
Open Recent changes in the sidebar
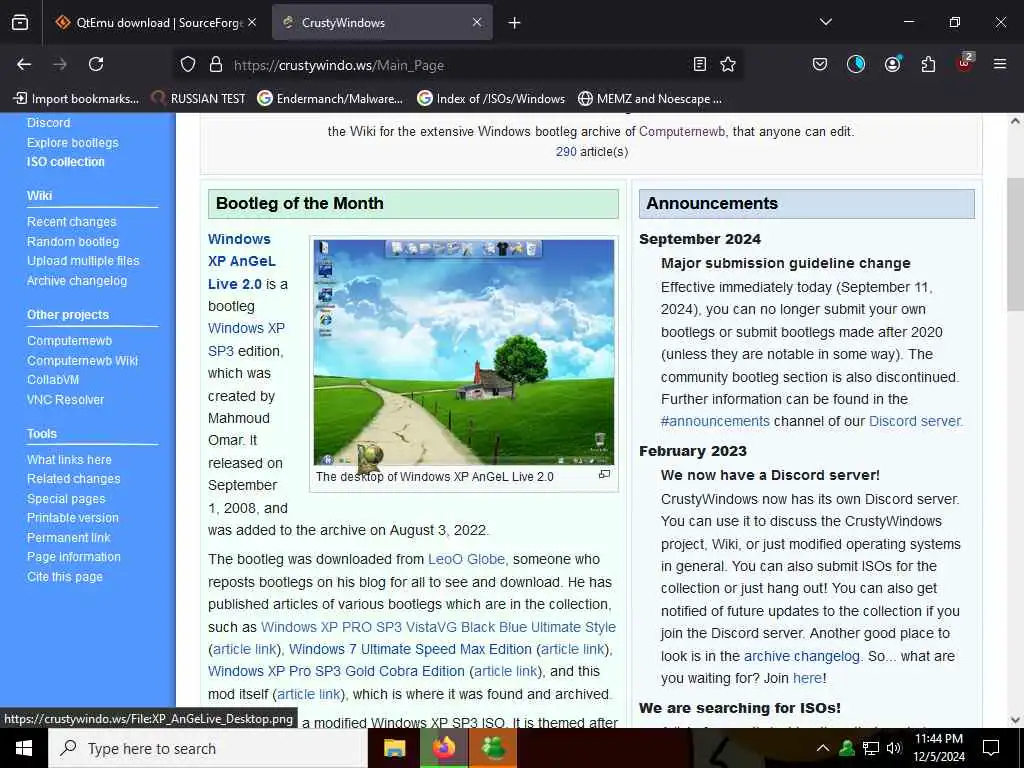(71, 222)
